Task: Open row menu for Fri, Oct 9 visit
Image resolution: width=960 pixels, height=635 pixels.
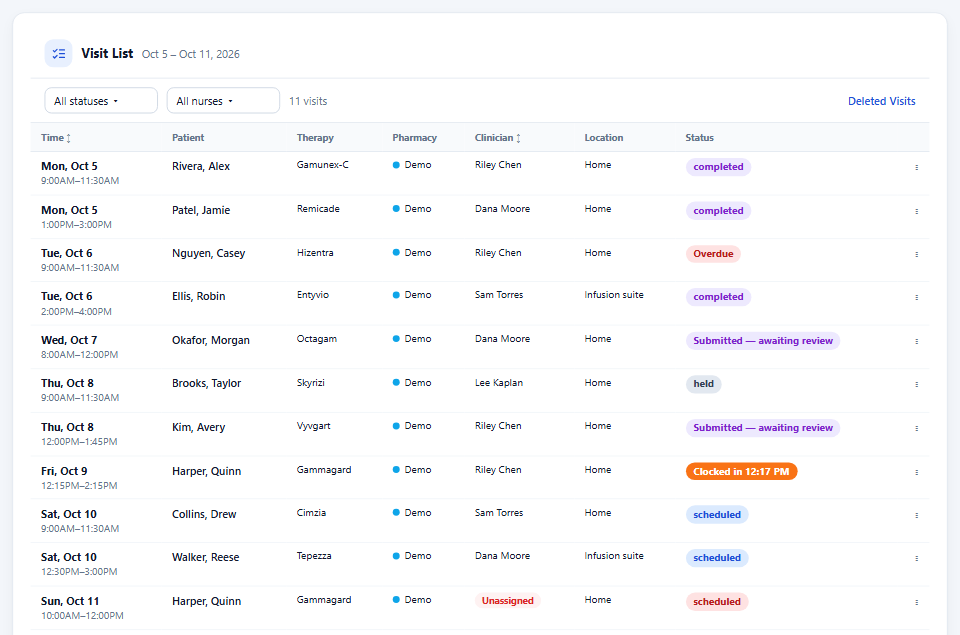Action: coord(917,473)
